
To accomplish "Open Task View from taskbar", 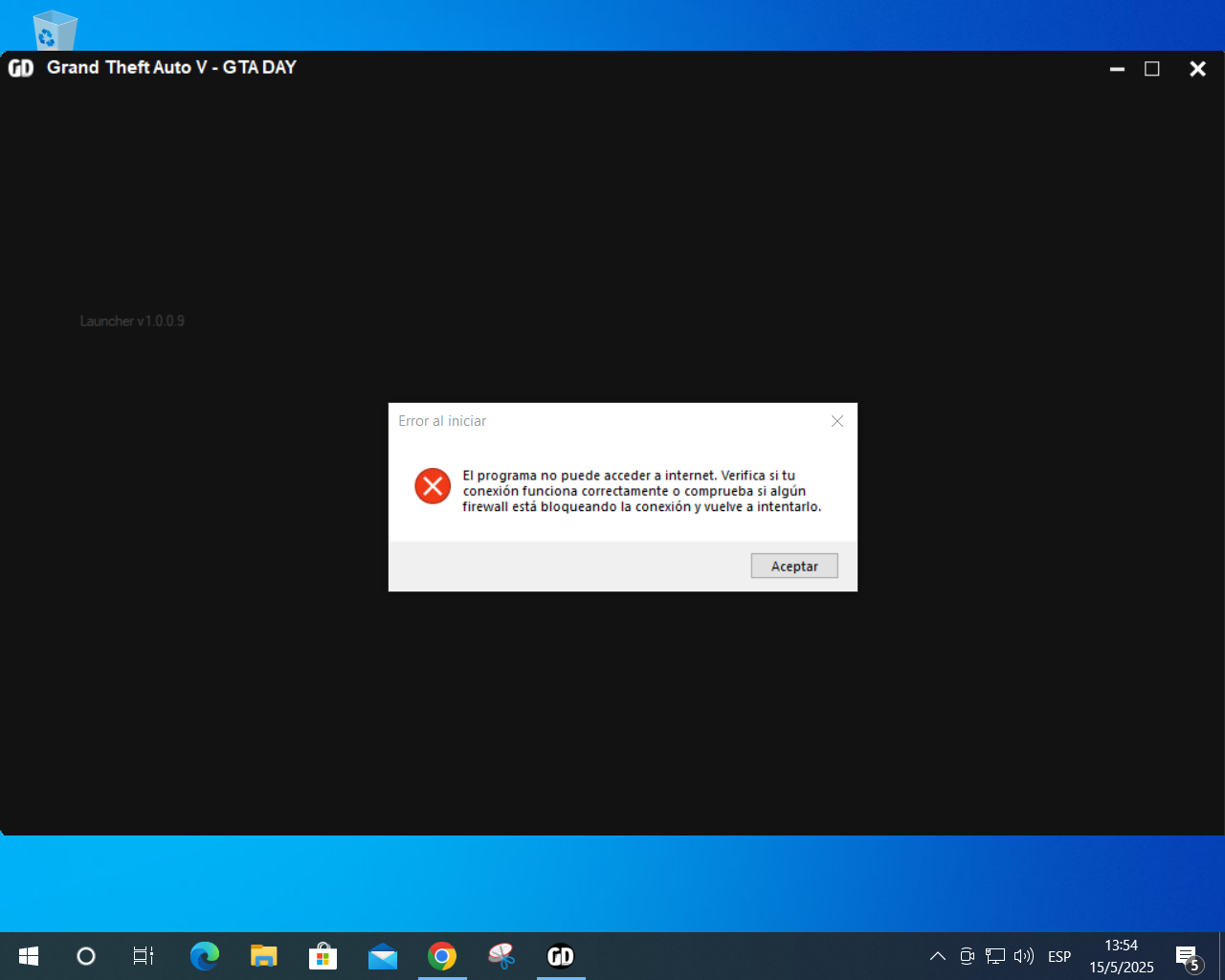I will [x=143, y=956].
